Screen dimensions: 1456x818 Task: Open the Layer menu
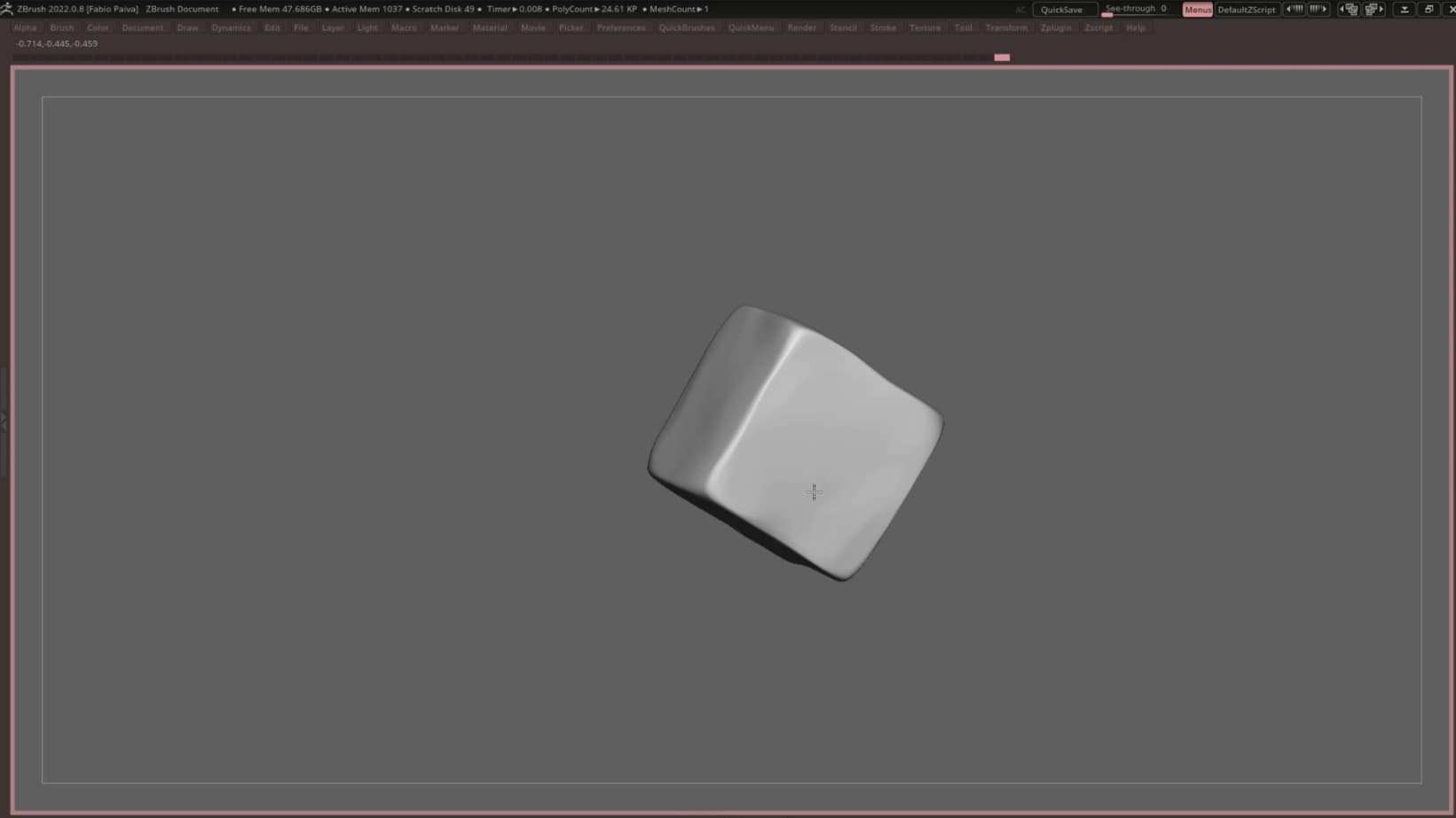[333, 28]
